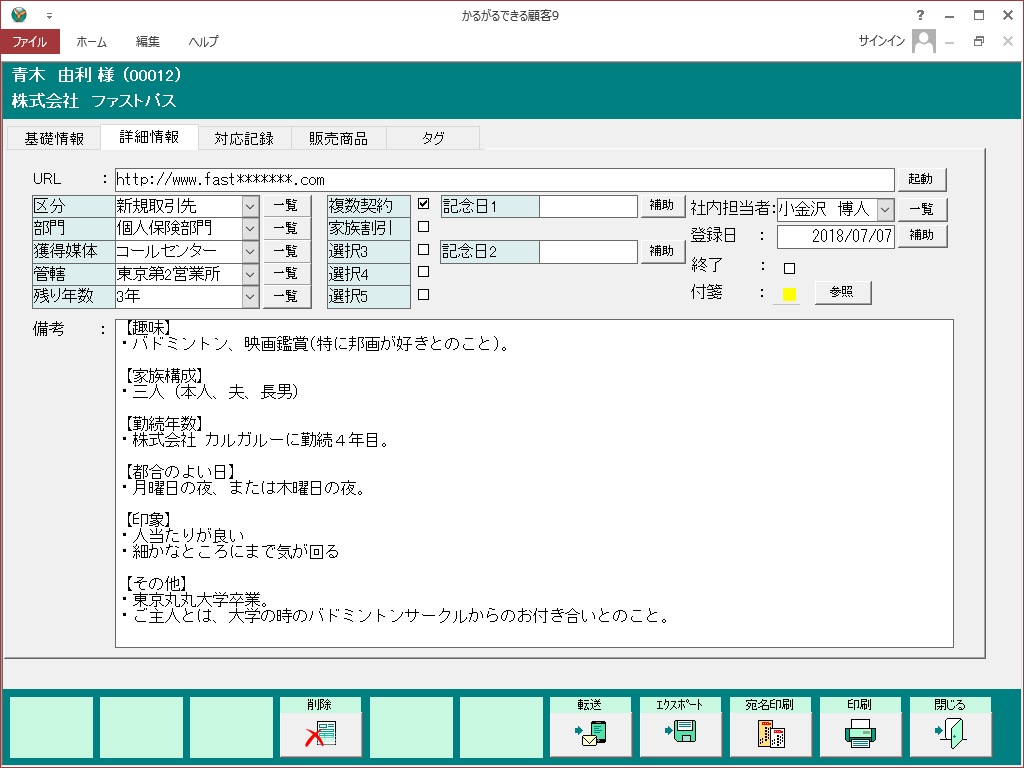Screen dimensions: 1024x768
Task: Click 一覧 button for 社内担当者
Action: pos(922,210)
